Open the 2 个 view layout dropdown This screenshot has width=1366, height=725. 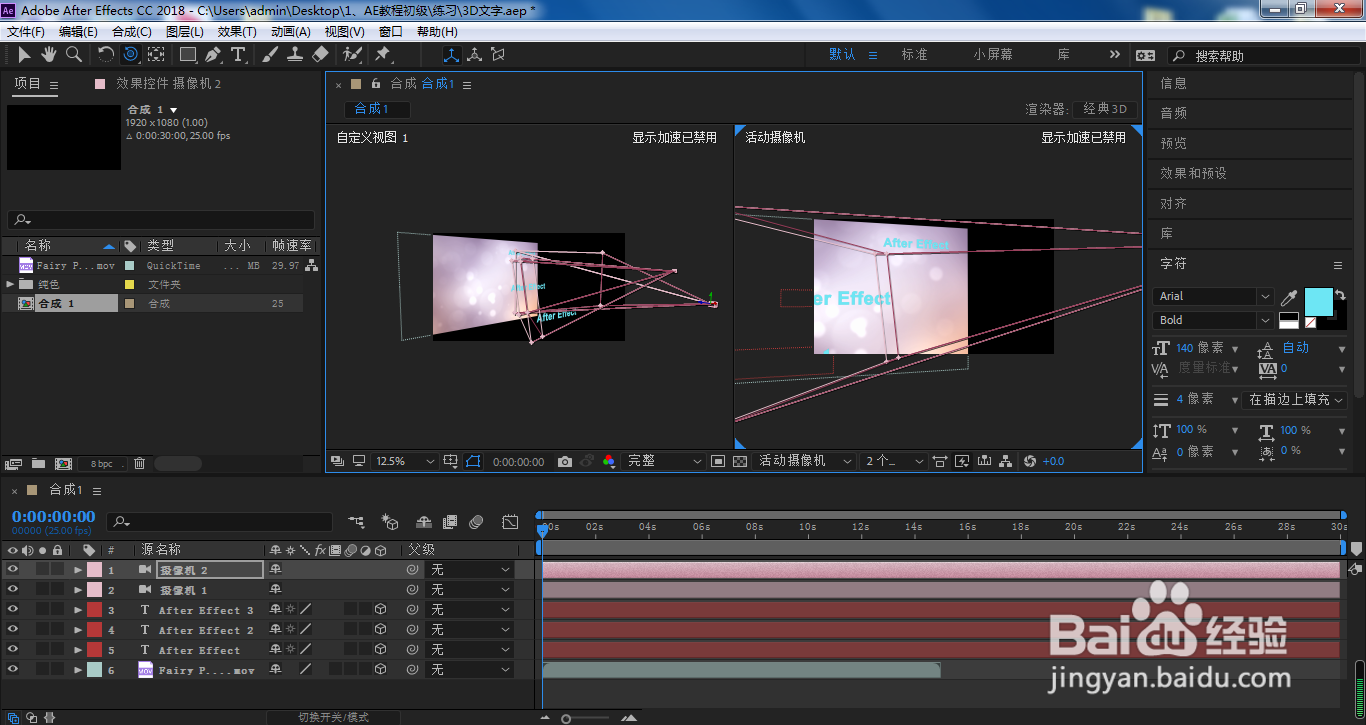pos(894,461)
